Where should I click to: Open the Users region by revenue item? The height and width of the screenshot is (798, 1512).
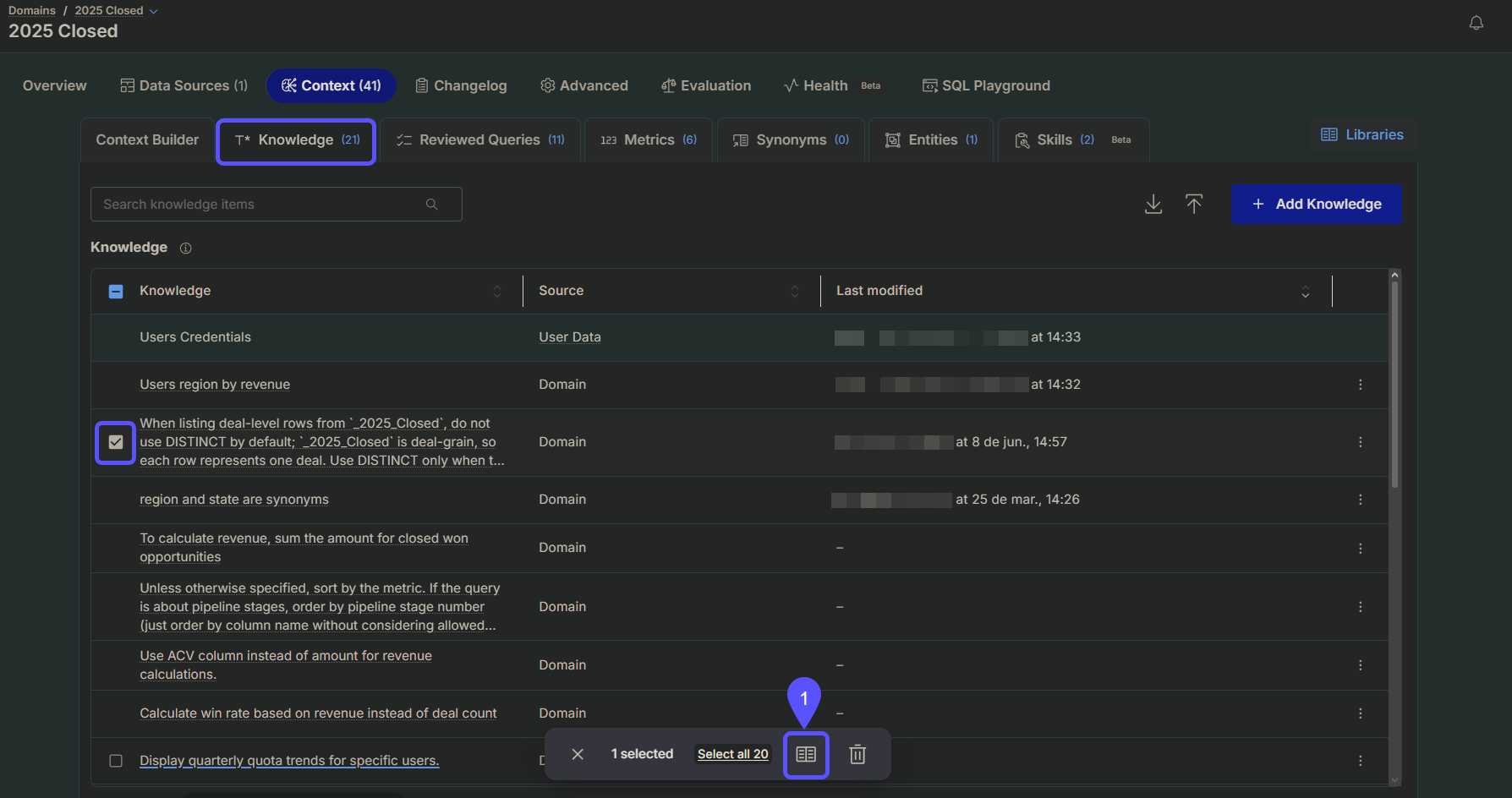[x=215, y=385]
